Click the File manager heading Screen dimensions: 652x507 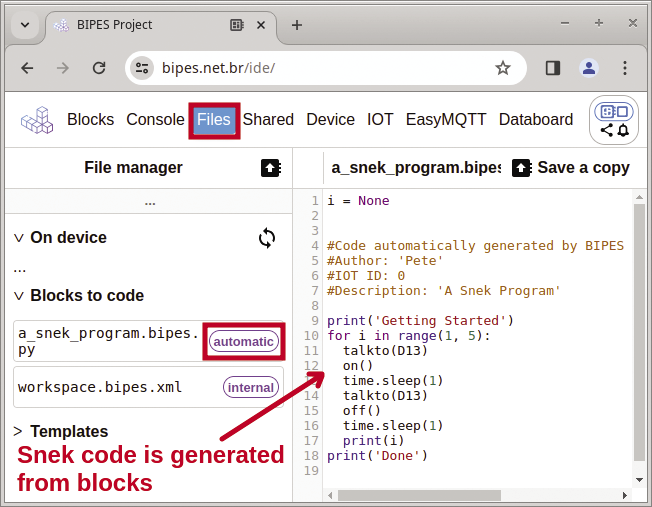tap(133, 168)
